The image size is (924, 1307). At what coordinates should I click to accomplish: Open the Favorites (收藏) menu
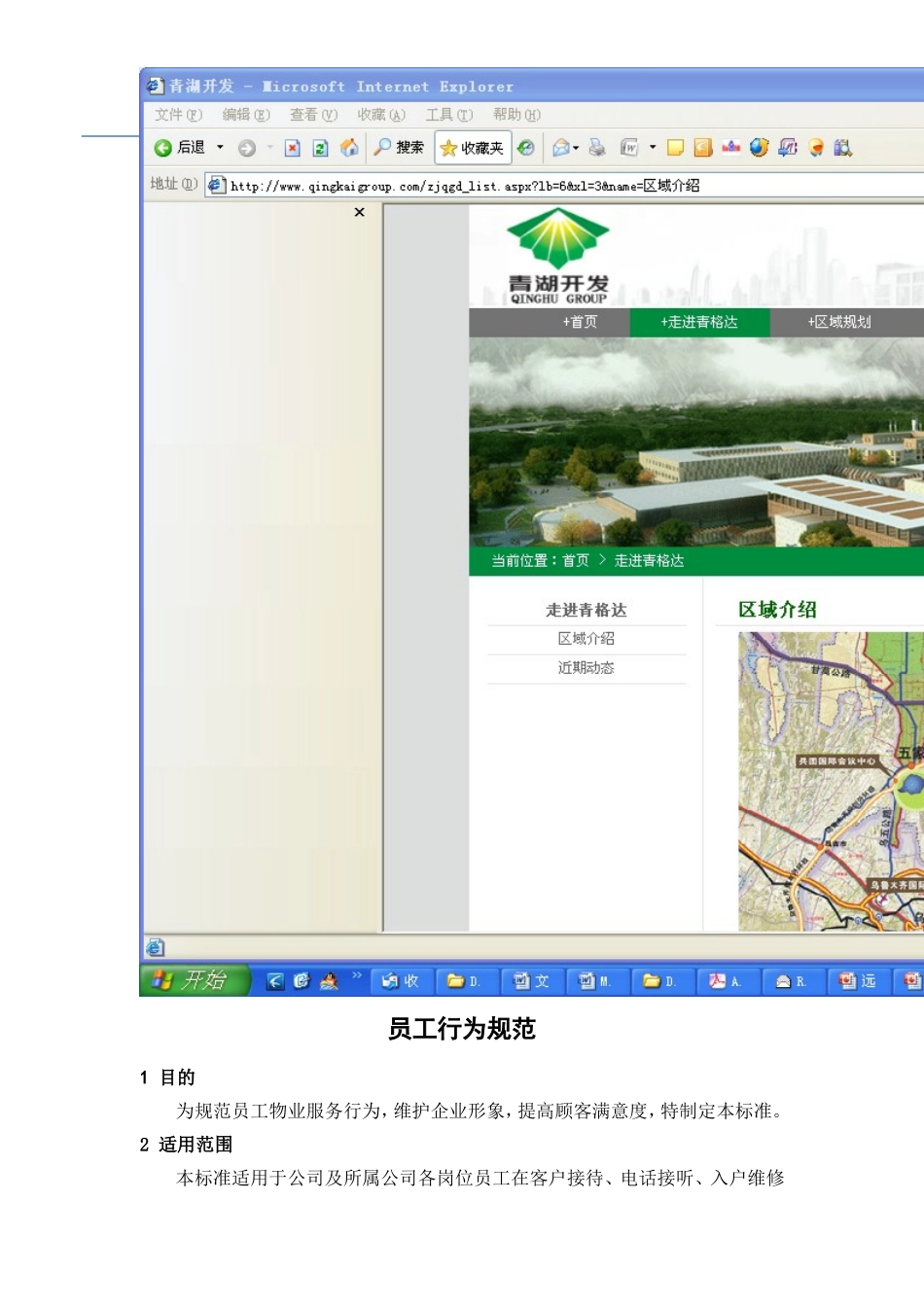point(381,115)
